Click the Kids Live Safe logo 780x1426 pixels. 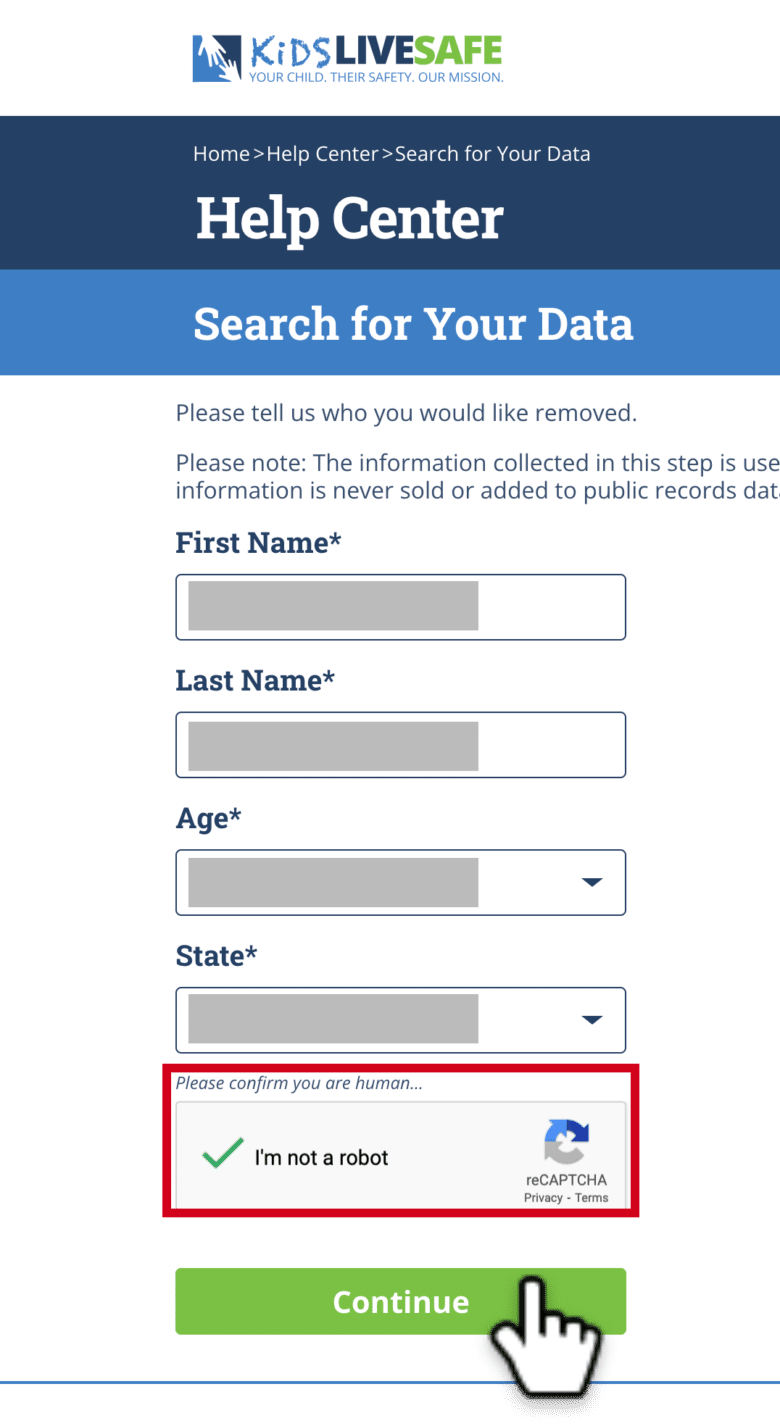click(346, 57)
